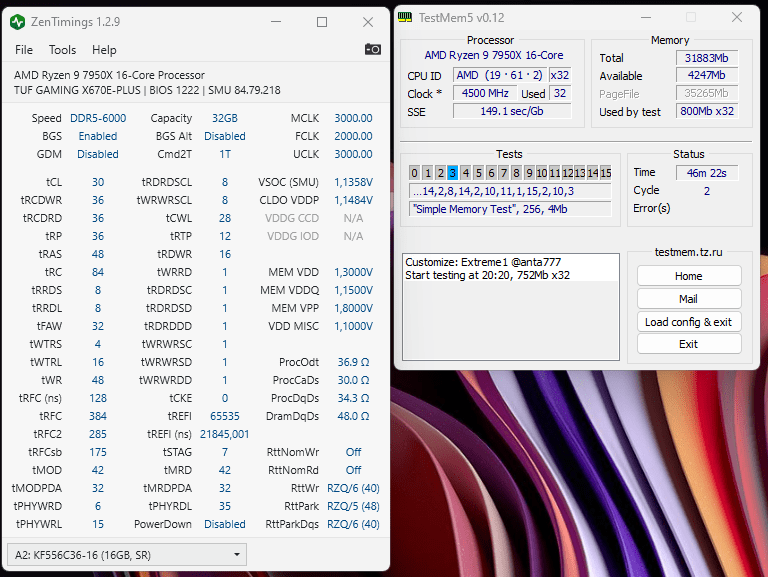Click the ZenTimings app logo icon
Screen dimensions: 768x577
click(x=17, y=22)
